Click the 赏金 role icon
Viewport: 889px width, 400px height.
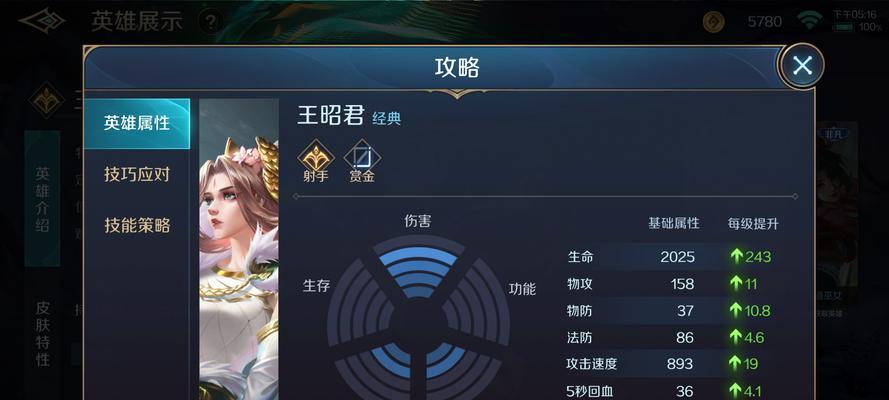pos(362,161)
